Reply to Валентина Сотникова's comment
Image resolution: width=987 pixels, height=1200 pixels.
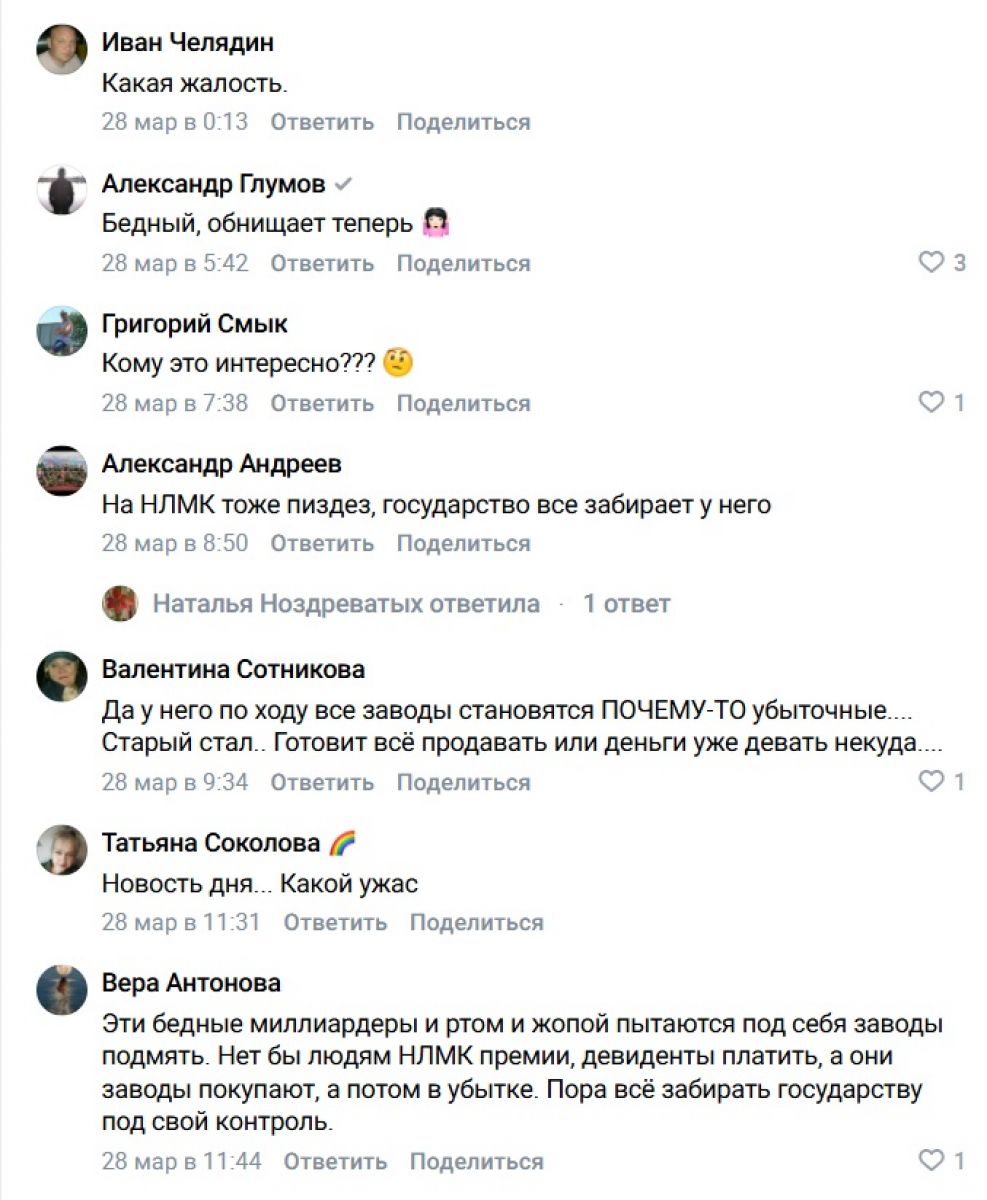coord(322,782)
